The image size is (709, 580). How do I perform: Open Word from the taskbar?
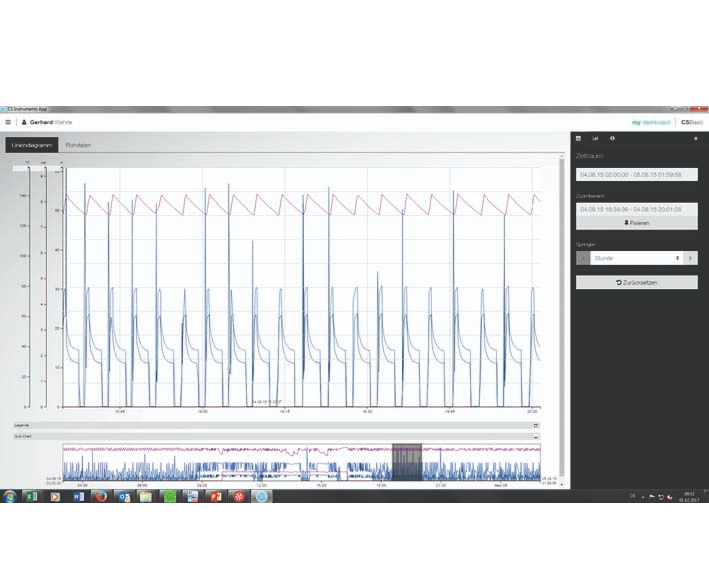(x=78, y=496)
